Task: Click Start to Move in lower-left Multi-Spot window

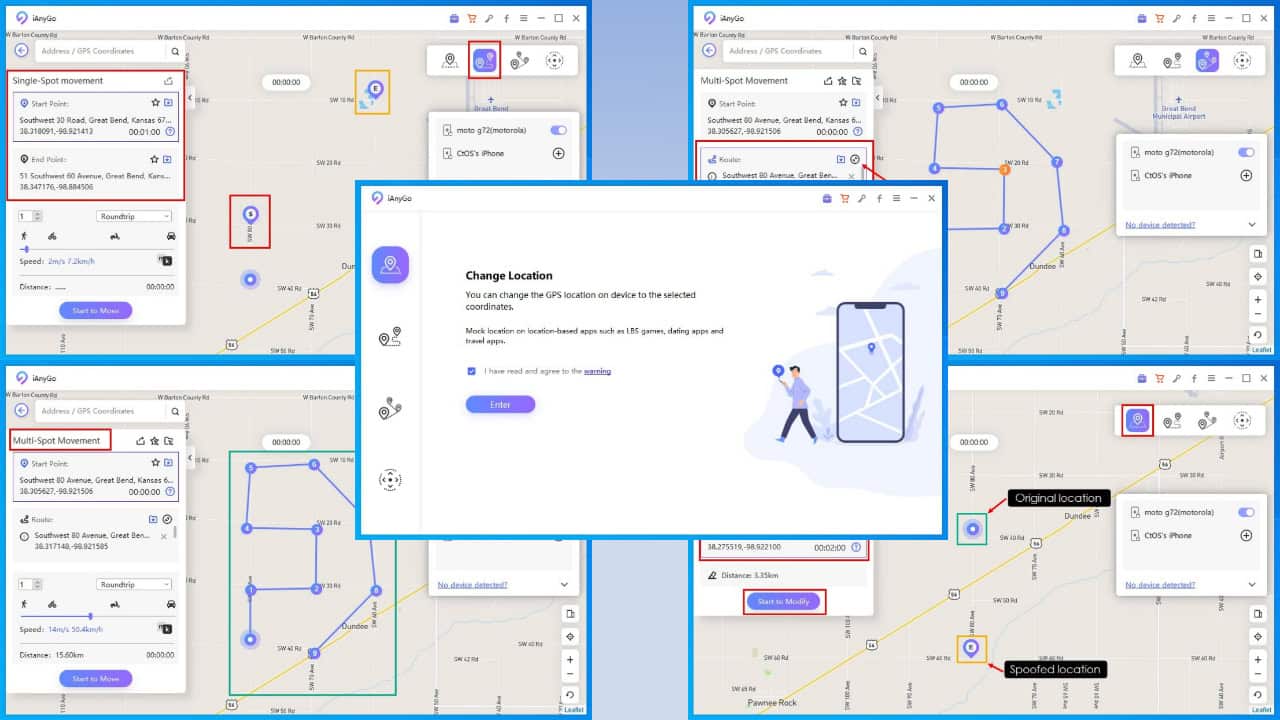Action: click(x=95, y=678)
